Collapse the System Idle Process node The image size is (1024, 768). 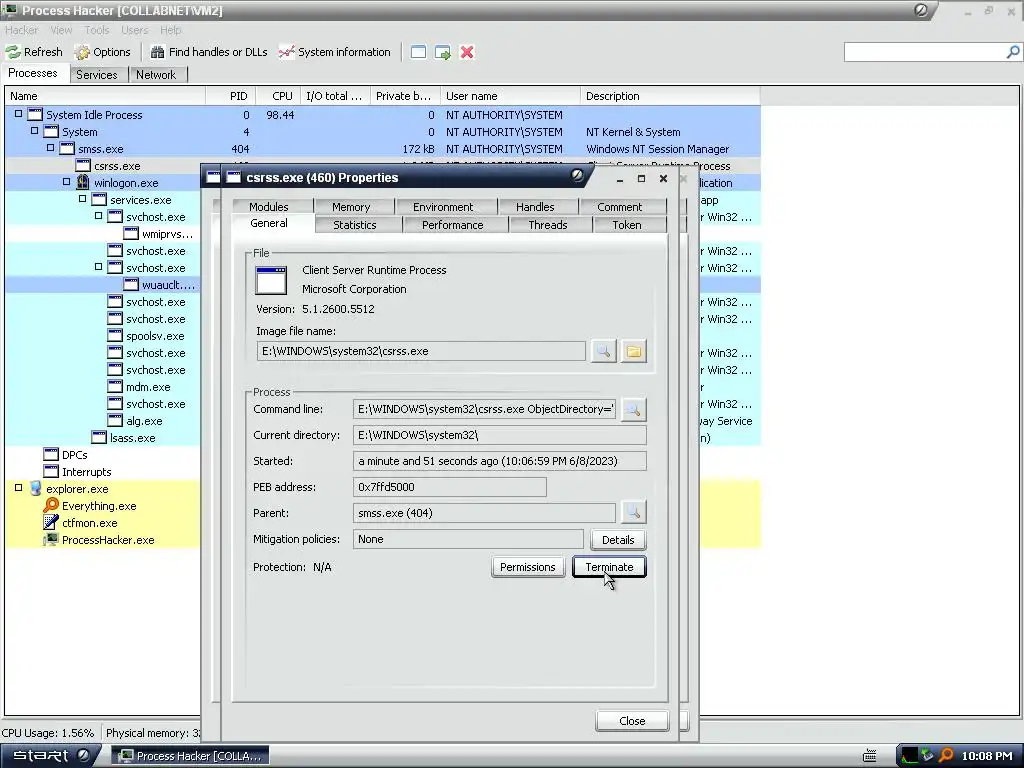tap(18, 114)
